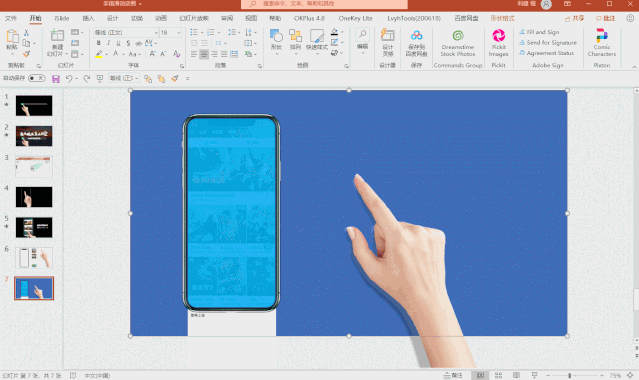639x380 pixels.
Task: Center align text
Action: 204,54
